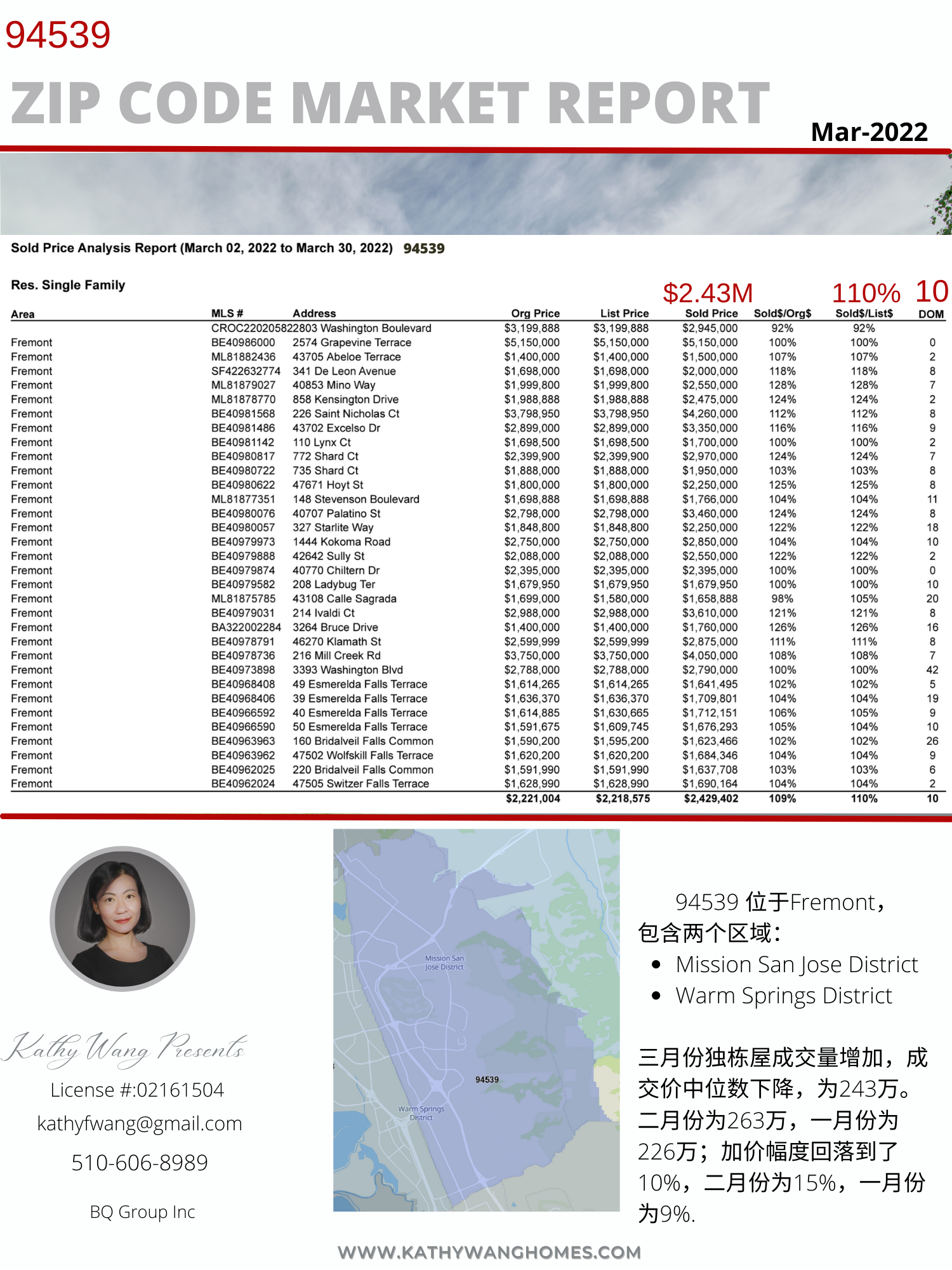Viewport: 952px width, 1270px height.
Task: Click the List Price column header
Action: click(624, 313)
